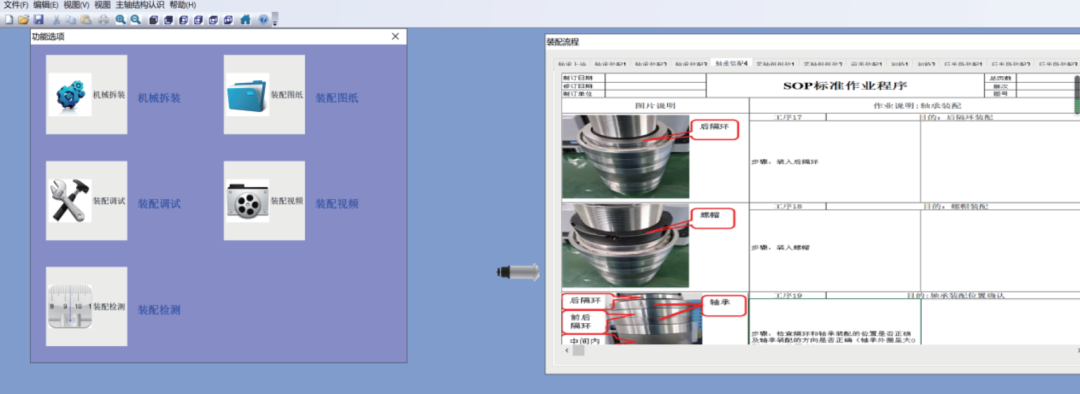Go to the home view icon
The image size is (1080, 394).
pos(245,19)
